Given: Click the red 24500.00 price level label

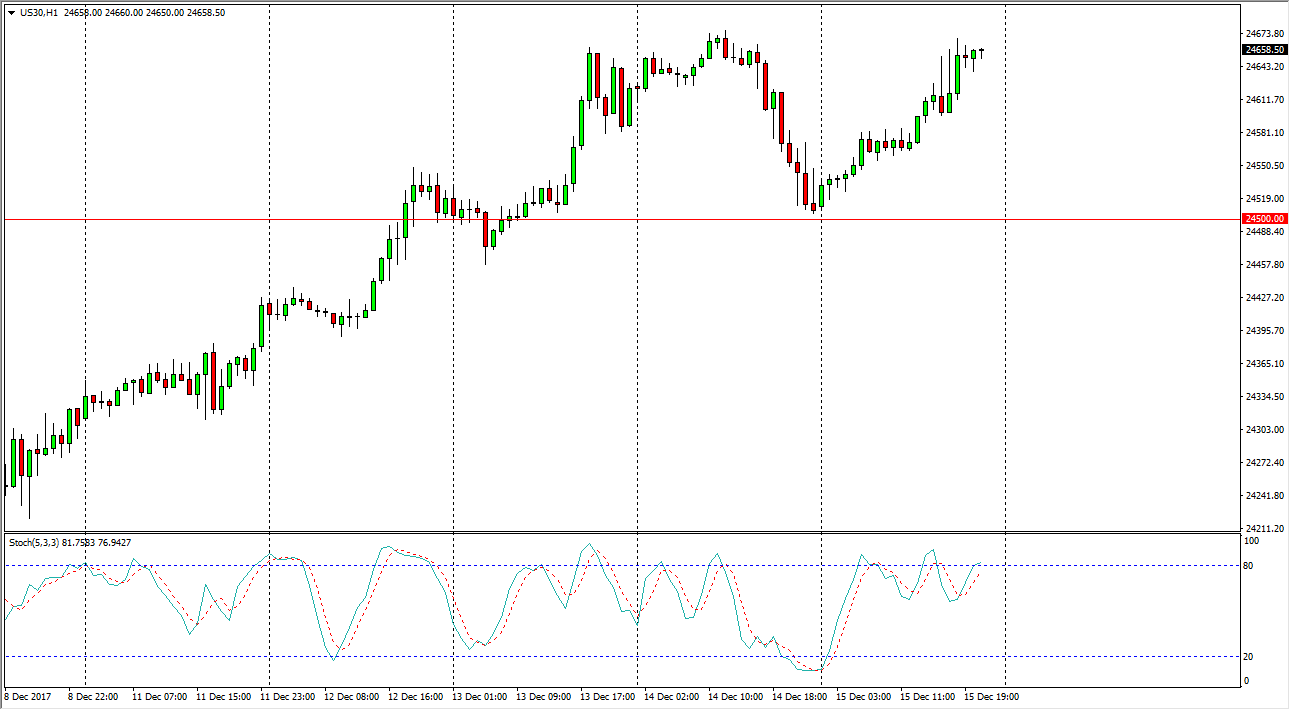Looking at the screenshot, I should coord(1264,219).
